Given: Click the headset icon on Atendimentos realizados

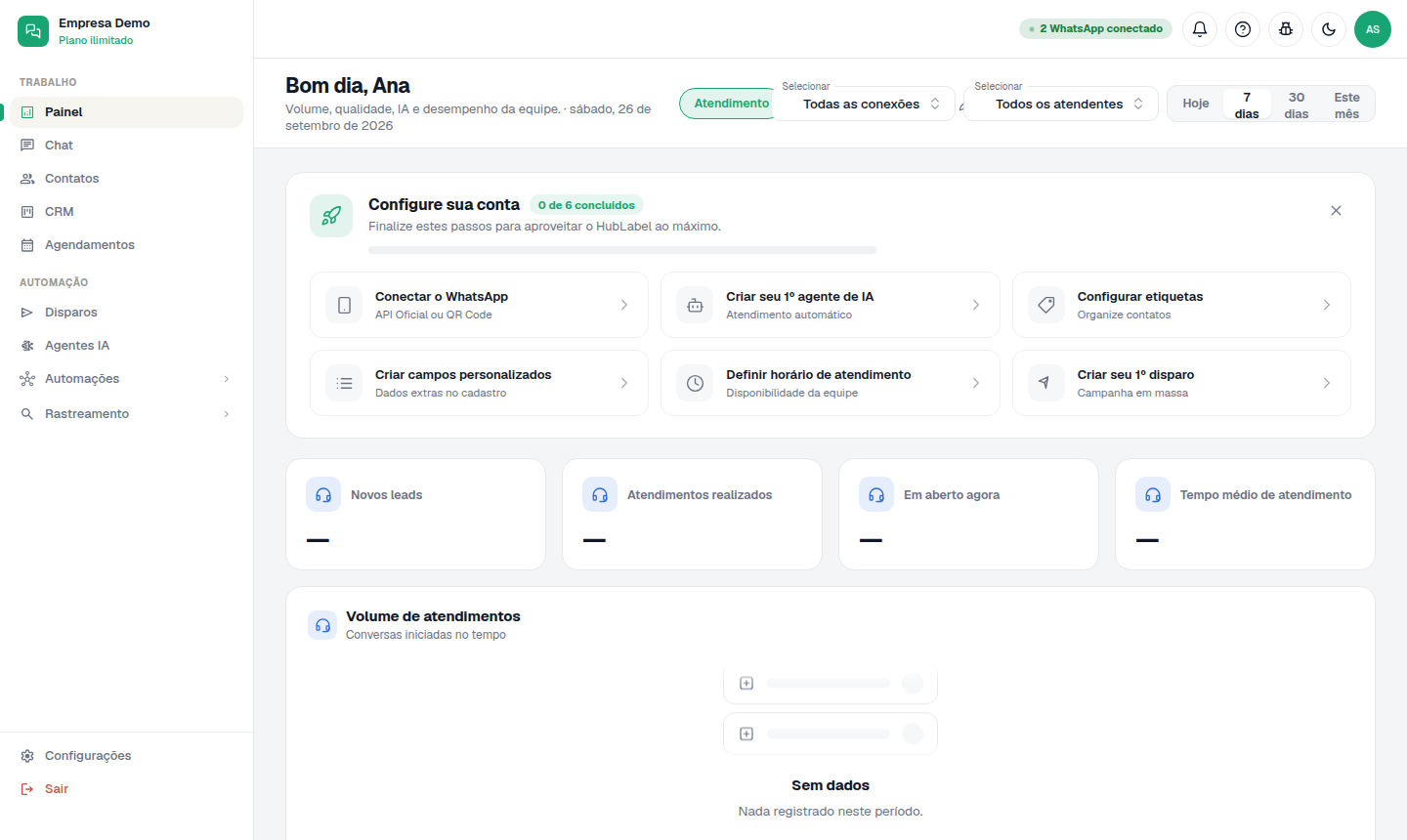Looking at the screenshot, I should (600, 495).
